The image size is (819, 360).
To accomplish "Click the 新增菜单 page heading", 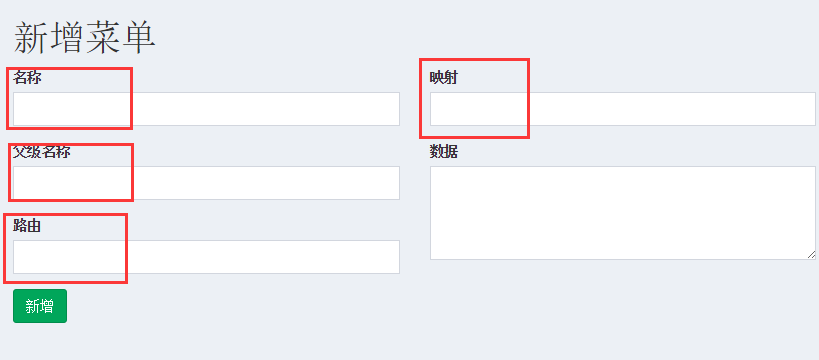I will pos(85,38).
